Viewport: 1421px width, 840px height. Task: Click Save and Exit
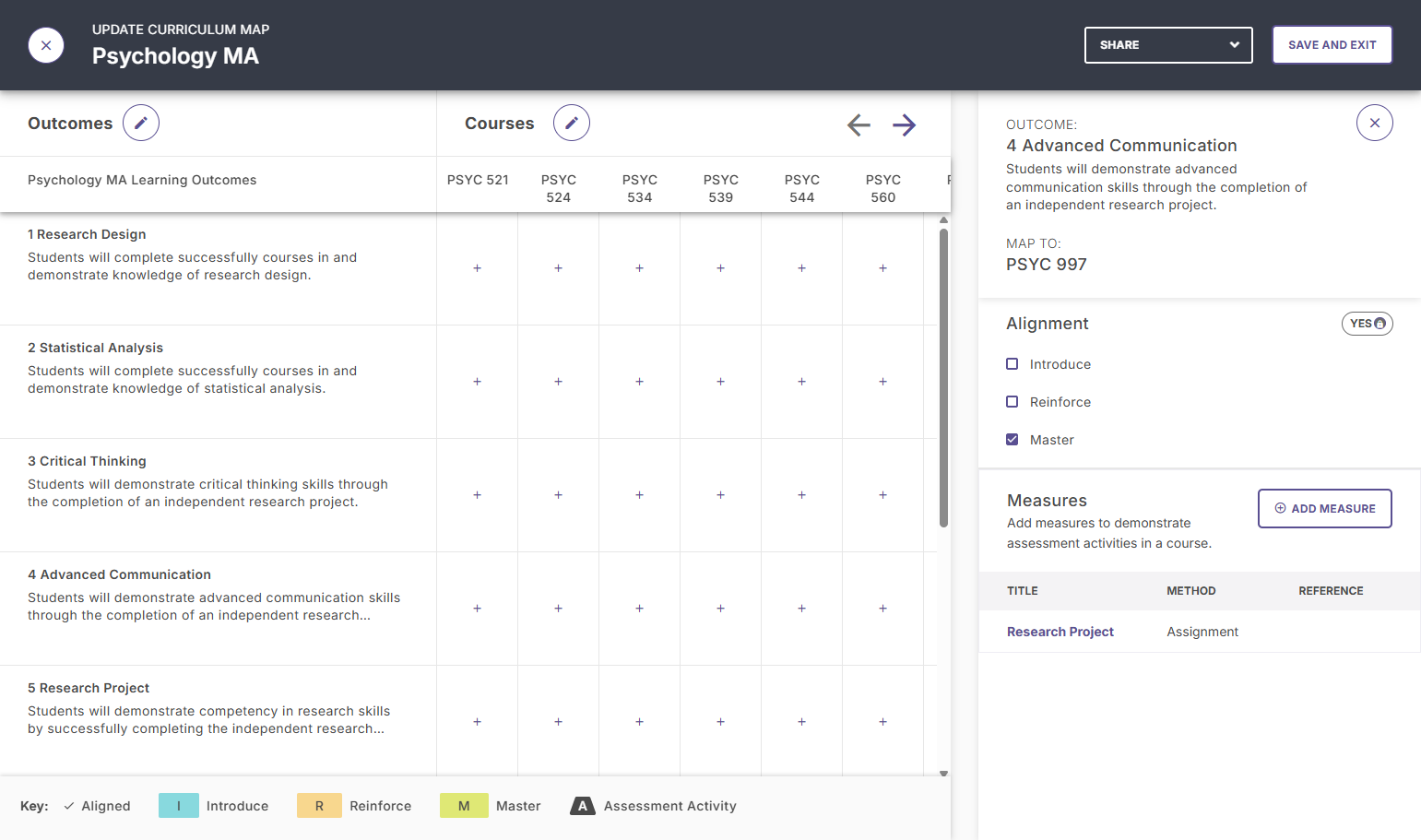pyautogui.click(x=1332, y=45)
